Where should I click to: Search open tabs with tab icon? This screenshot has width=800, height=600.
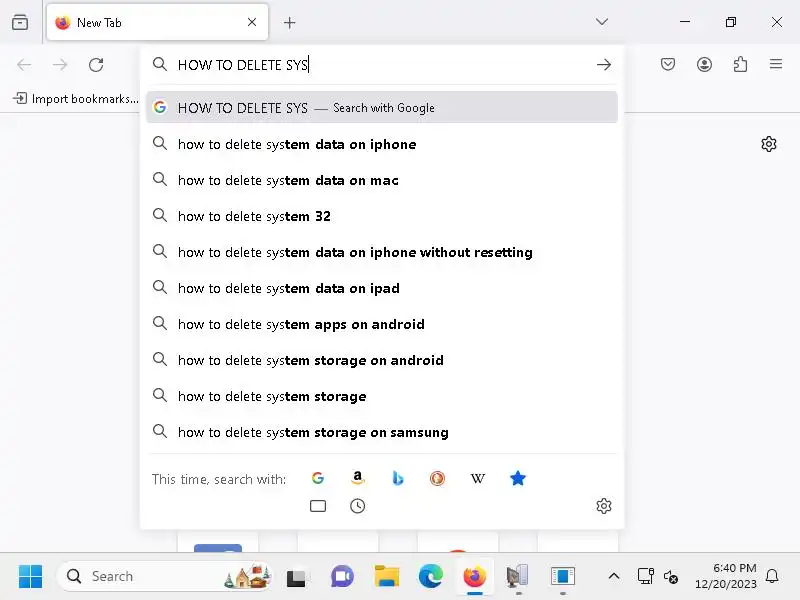pyautogui.click(x=318, y=506)
